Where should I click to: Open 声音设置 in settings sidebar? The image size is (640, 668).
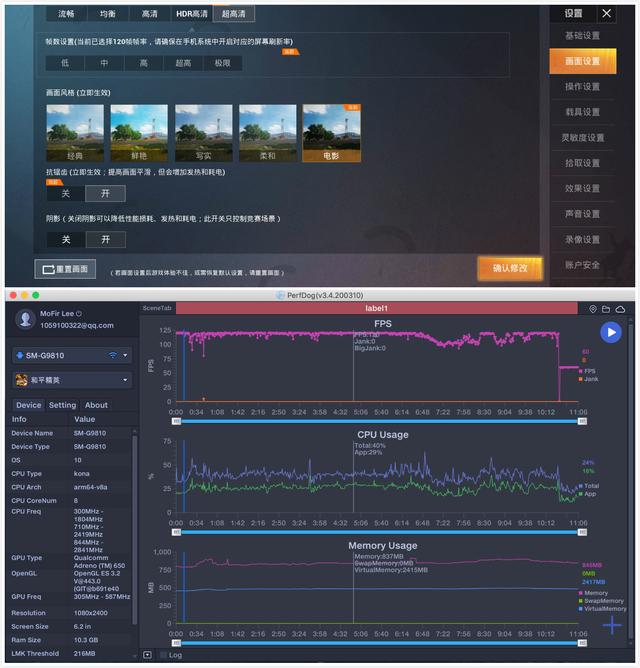582,214
